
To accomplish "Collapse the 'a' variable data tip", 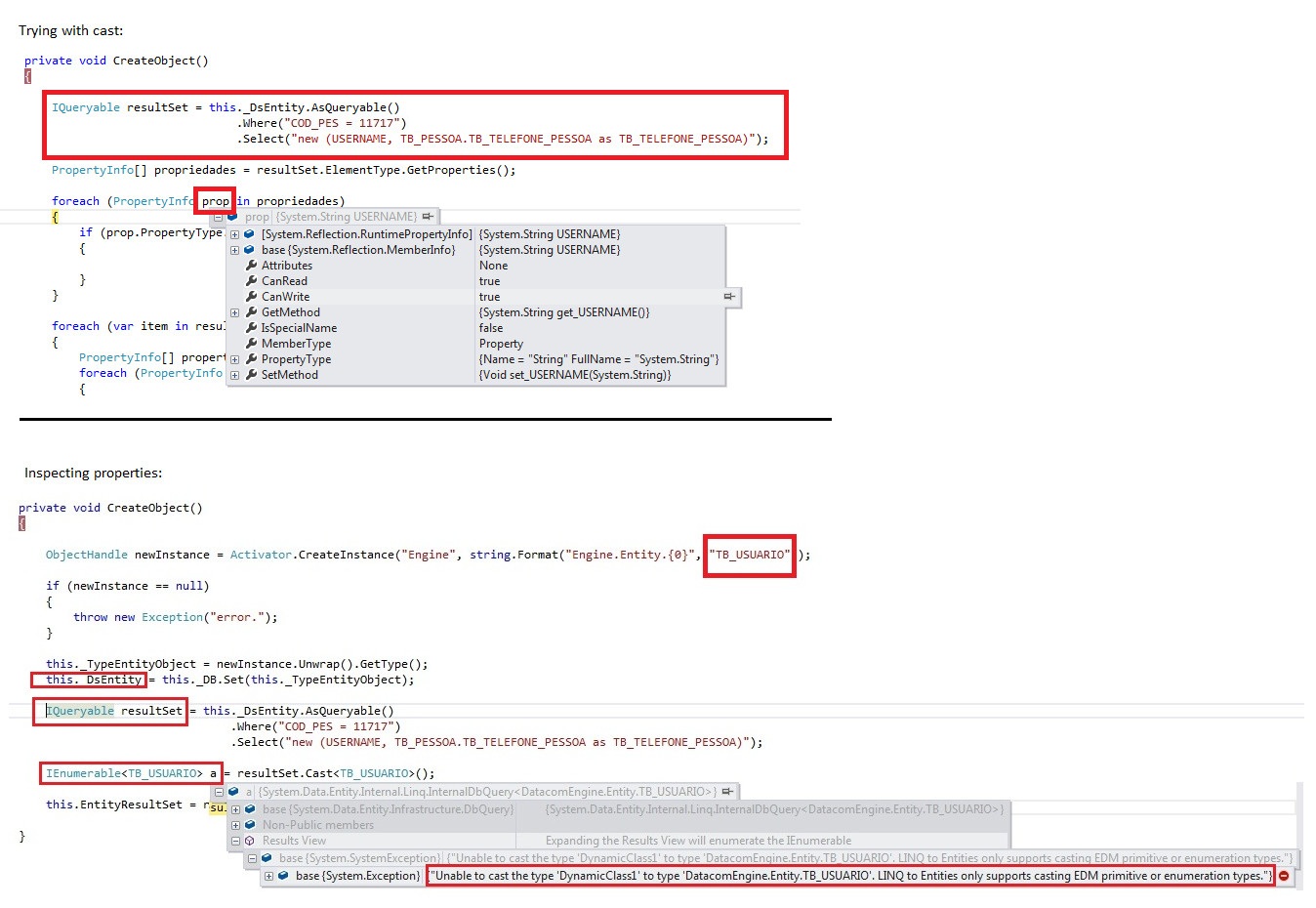I will (x=219, y=792).
